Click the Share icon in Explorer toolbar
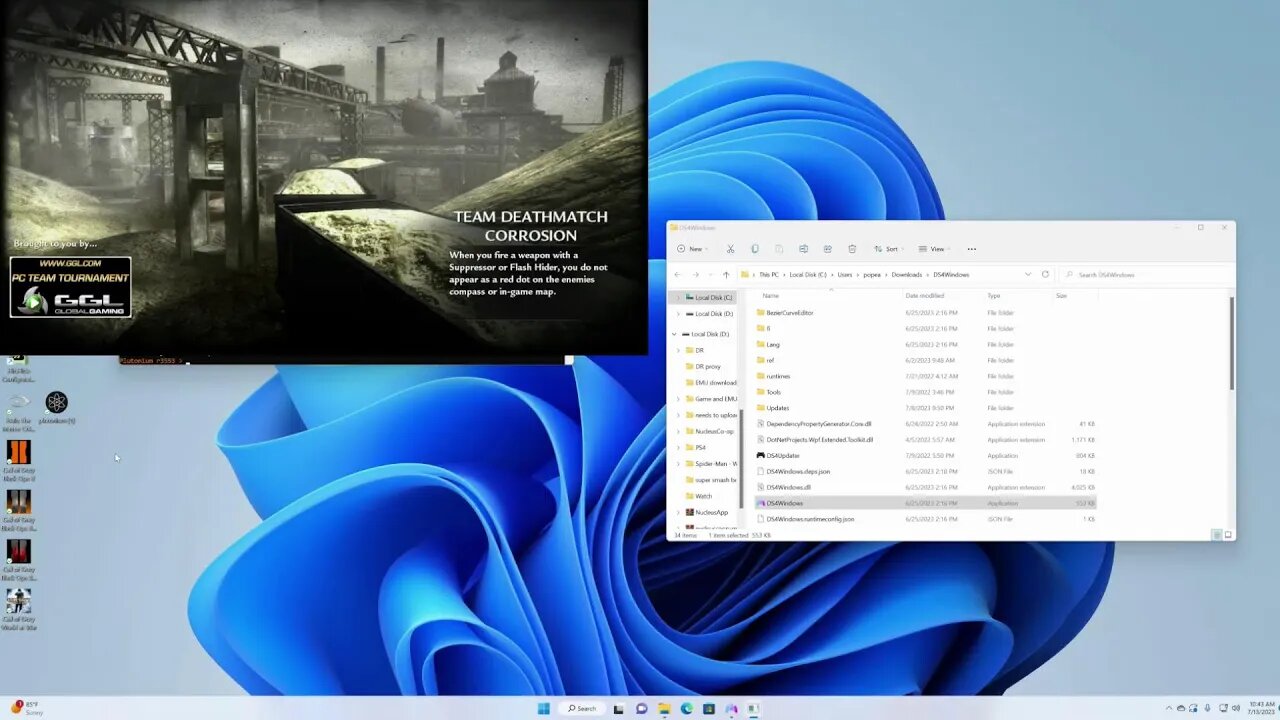 coord(828,249)
